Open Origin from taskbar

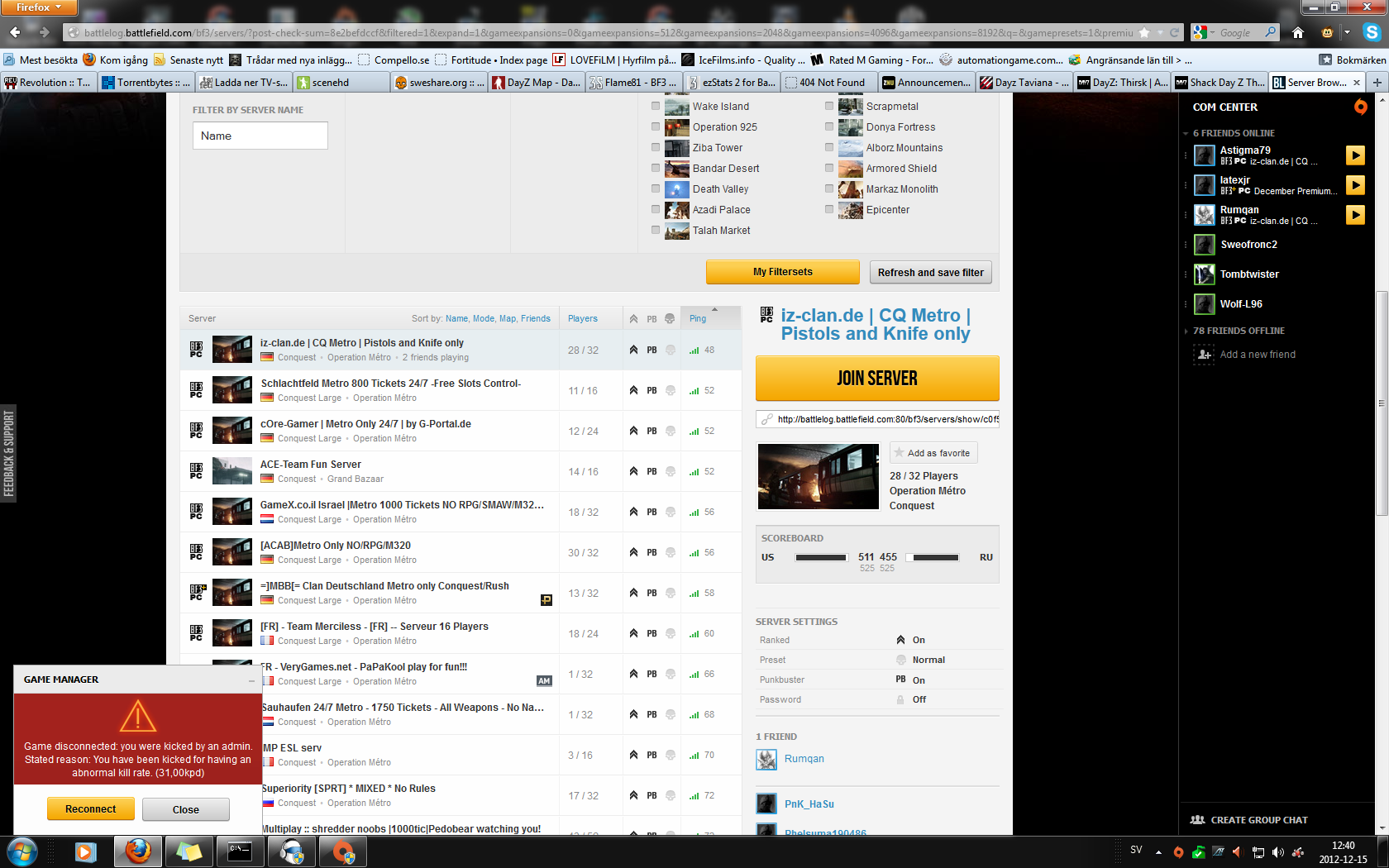tap(342, 851)
